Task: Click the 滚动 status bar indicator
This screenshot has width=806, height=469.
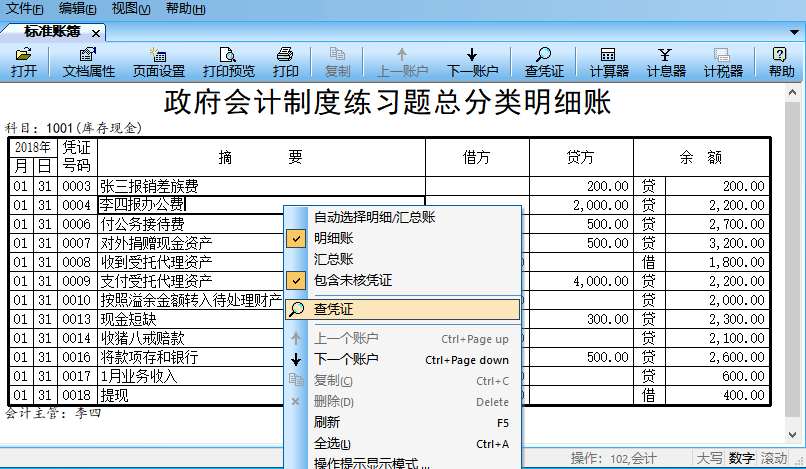Action: pyautogui.click(x=774, y=458)
